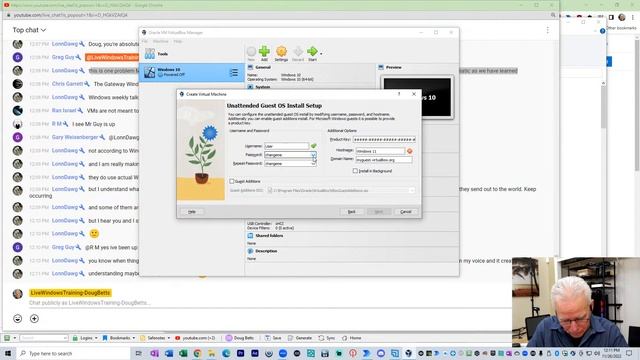
Task: Click the Save button in bottom toolbar
Action: point(273,338)
